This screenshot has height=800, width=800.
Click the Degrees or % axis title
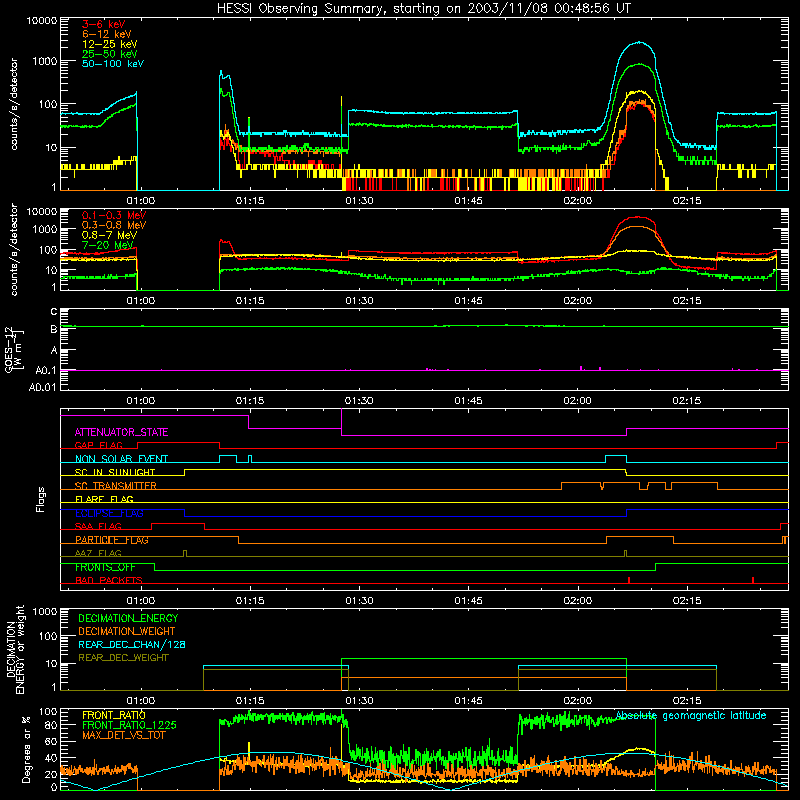coord(26,750)
